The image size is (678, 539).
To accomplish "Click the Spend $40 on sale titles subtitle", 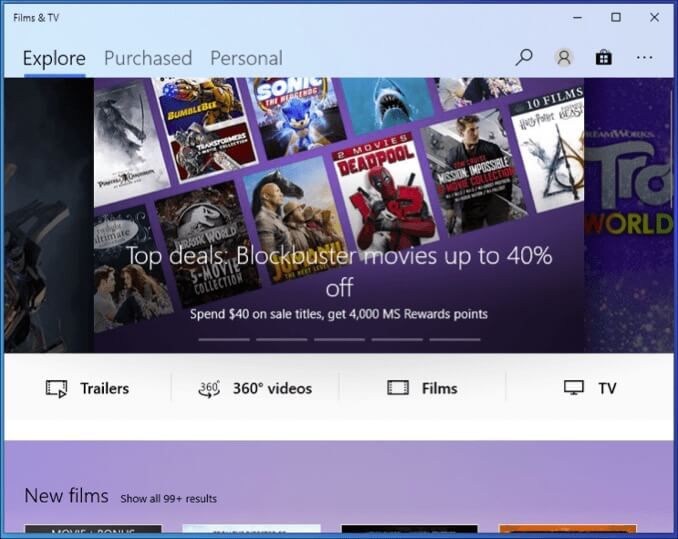I will pos(339,314).
